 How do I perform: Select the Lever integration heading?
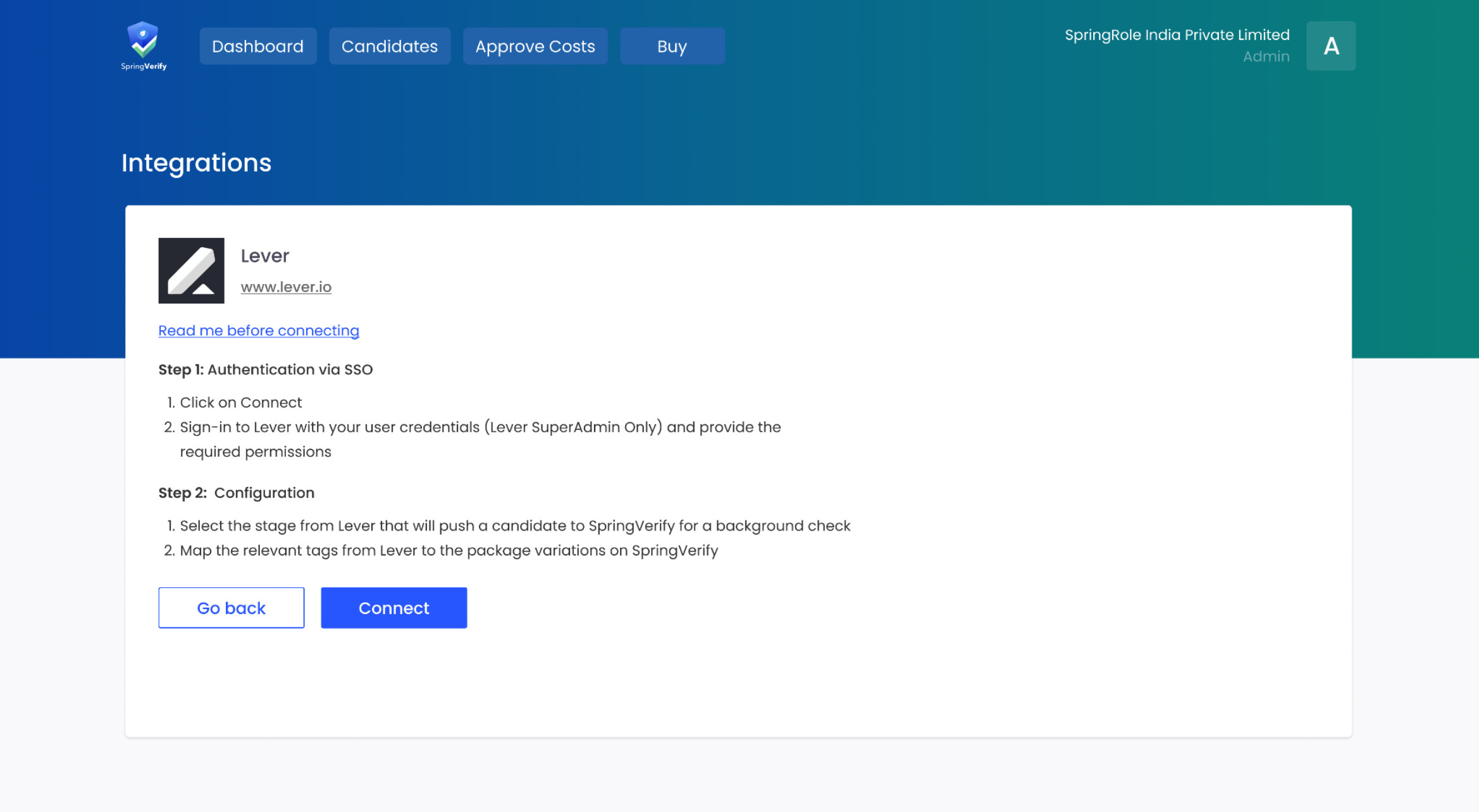[x=264, y=255]
